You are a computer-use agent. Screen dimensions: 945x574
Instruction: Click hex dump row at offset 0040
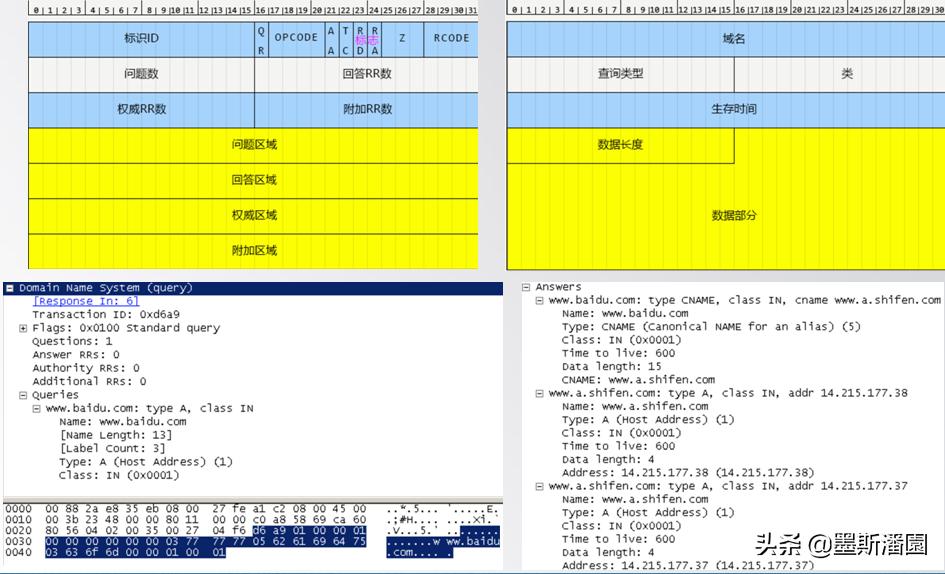tap(253, 552)
